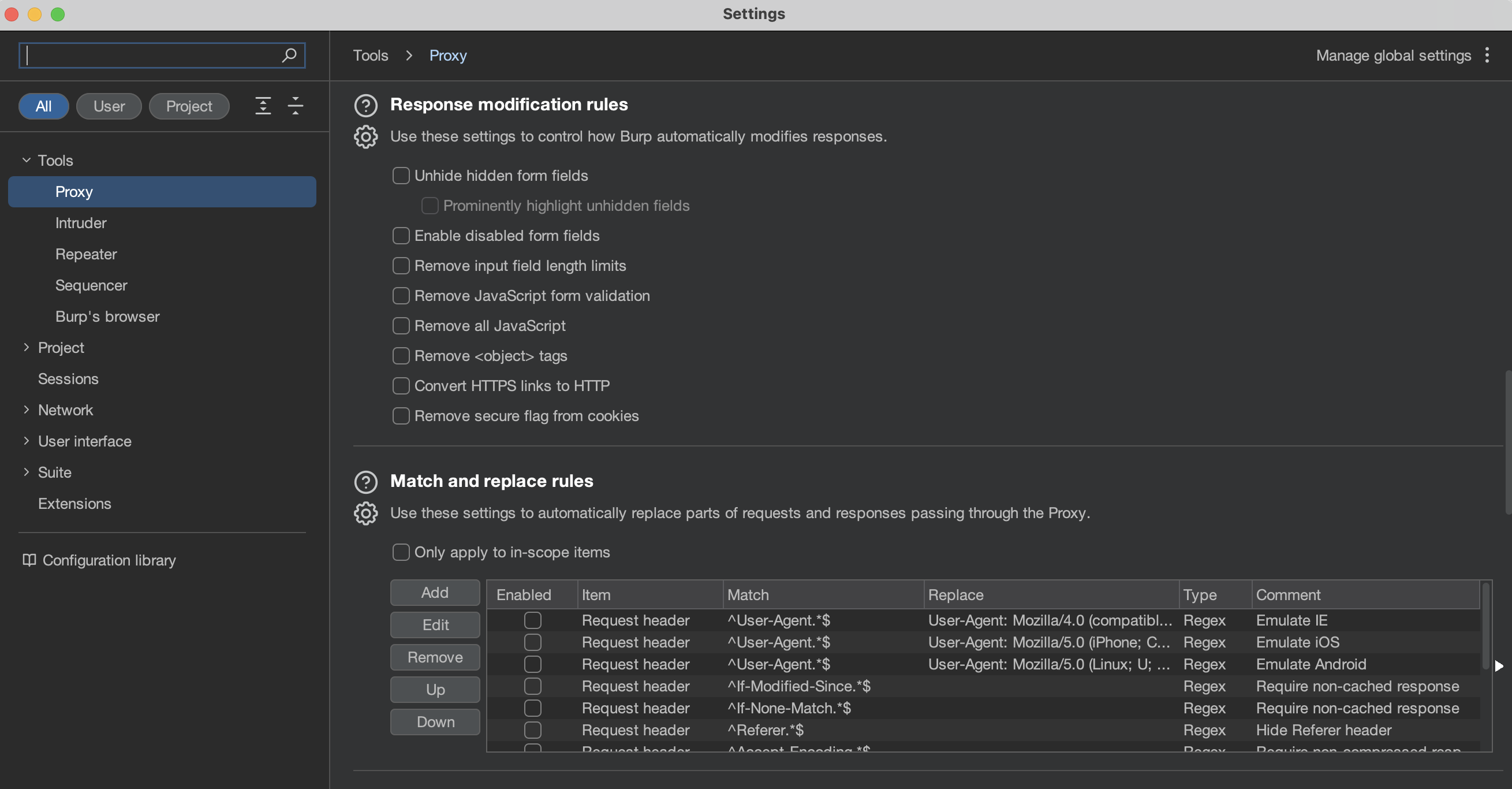1512x789 pixels.
Task: Open the Configuration library link
Action: pos(109,560)
